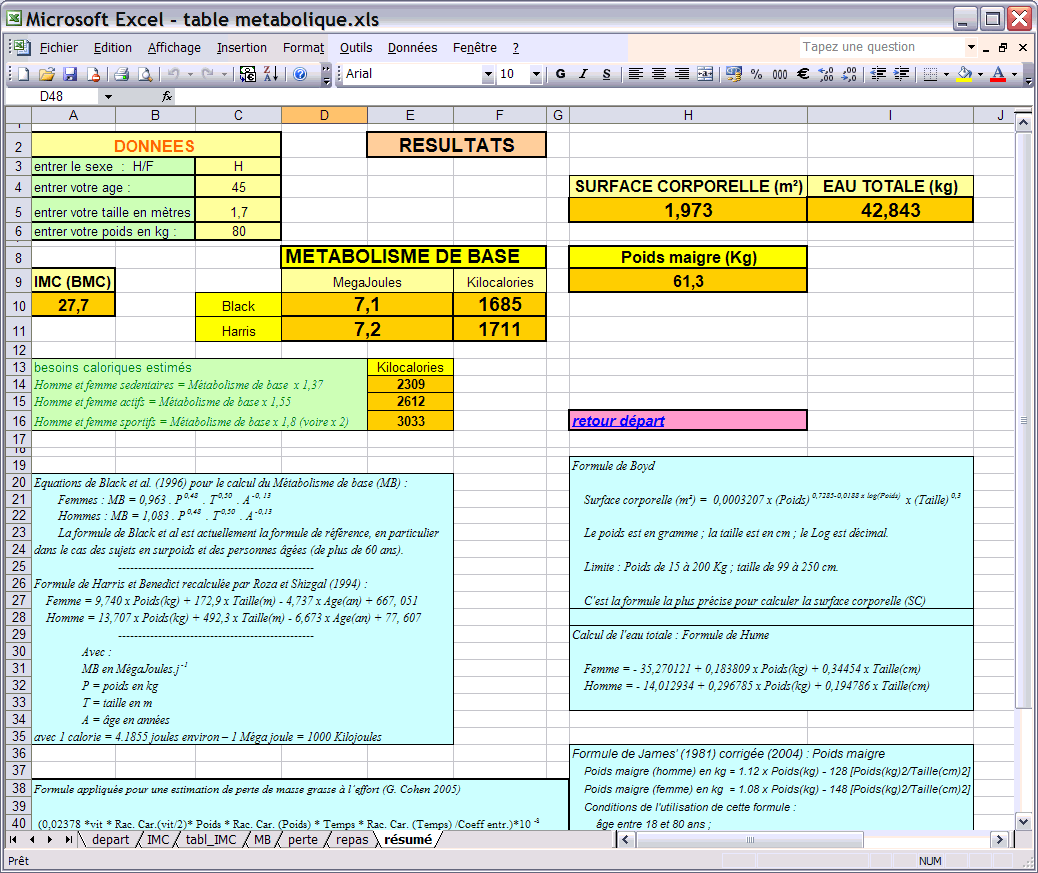Print the sheet with the printer icon

coord(121,74)
